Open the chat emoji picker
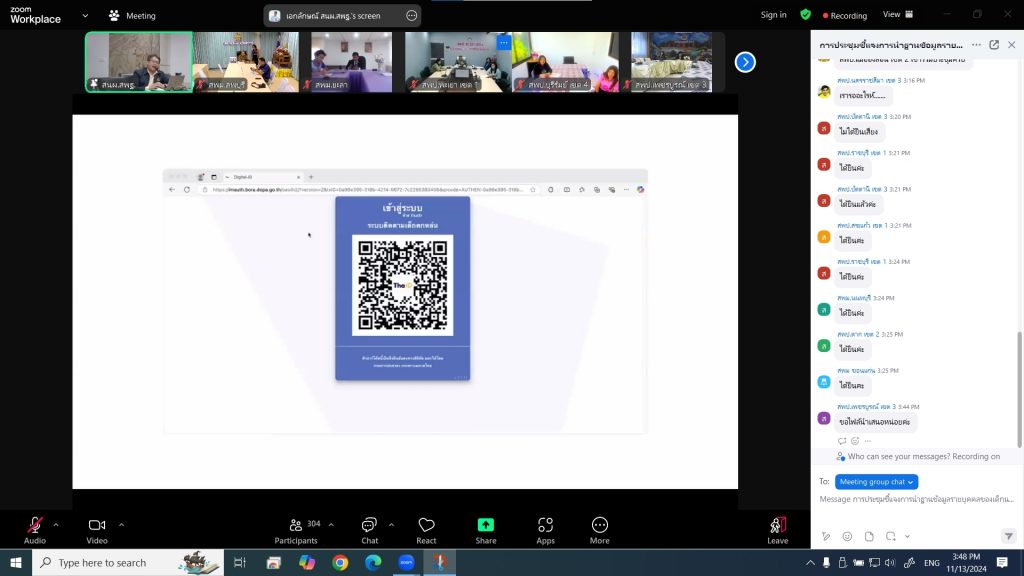Viewport: 1024px width, 576px height. click(847, 537)
